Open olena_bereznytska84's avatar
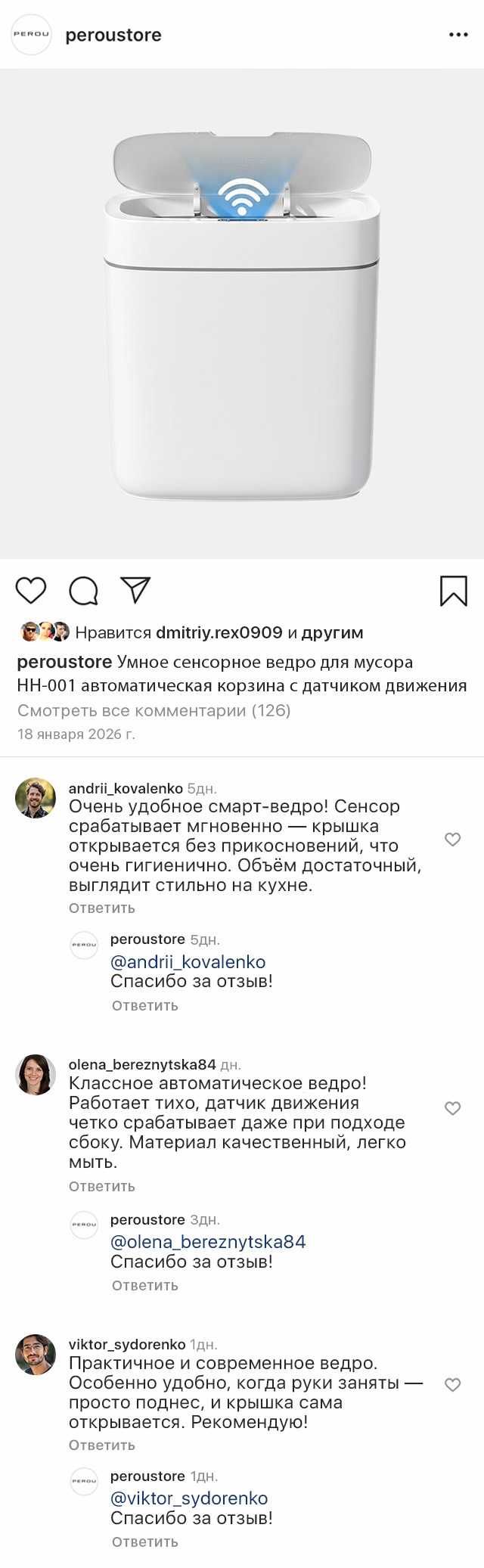484x1568 pixels. [36, 1074]
